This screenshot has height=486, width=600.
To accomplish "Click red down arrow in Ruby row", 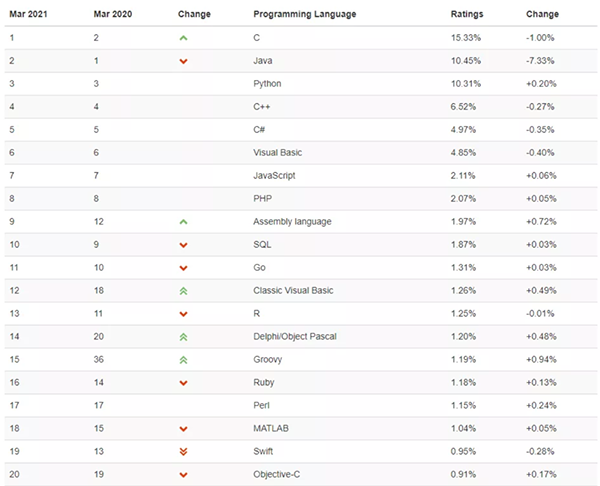I will coord(183,383).
